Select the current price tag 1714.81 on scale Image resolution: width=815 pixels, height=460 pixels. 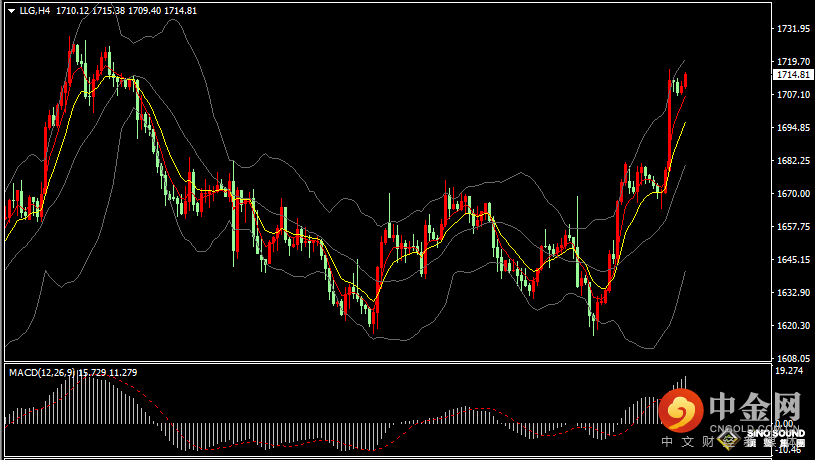coord(793,75)
